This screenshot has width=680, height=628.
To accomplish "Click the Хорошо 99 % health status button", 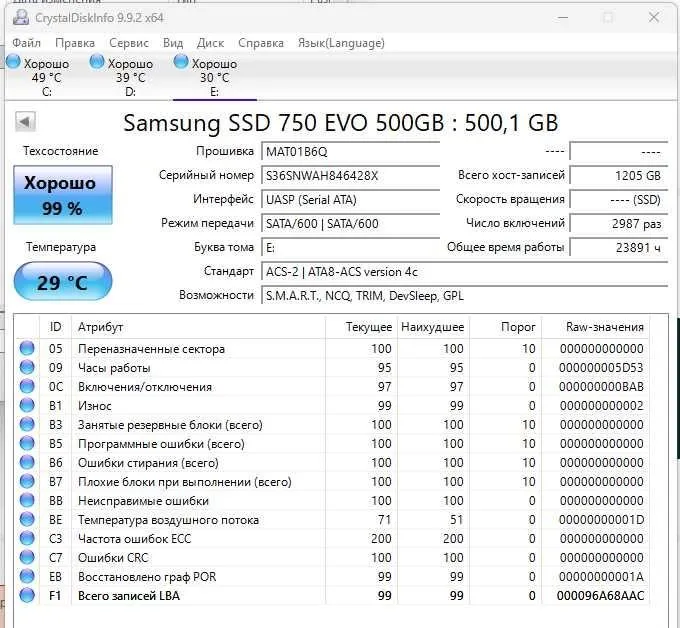I will (63, 195).
